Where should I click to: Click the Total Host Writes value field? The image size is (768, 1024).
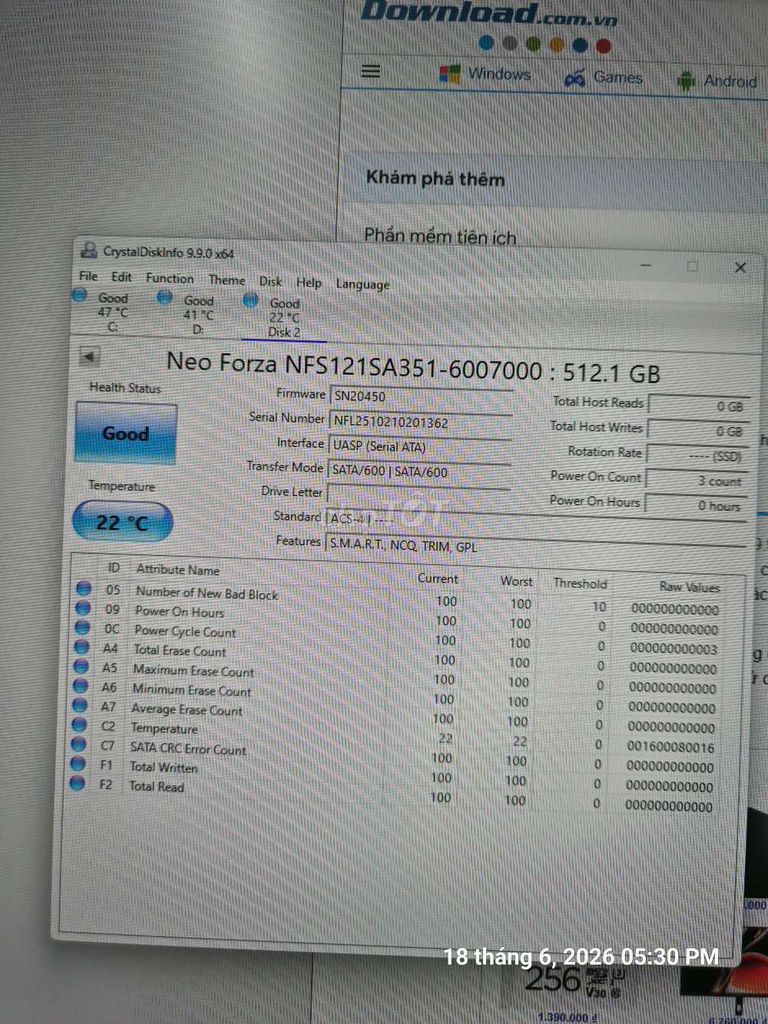click(697, 431)
